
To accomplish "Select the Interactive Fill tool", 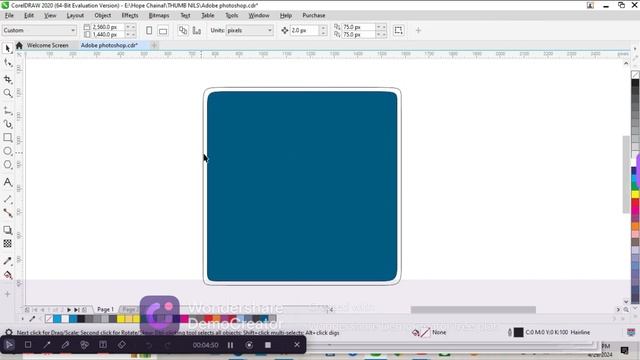I will pos(8,275).
